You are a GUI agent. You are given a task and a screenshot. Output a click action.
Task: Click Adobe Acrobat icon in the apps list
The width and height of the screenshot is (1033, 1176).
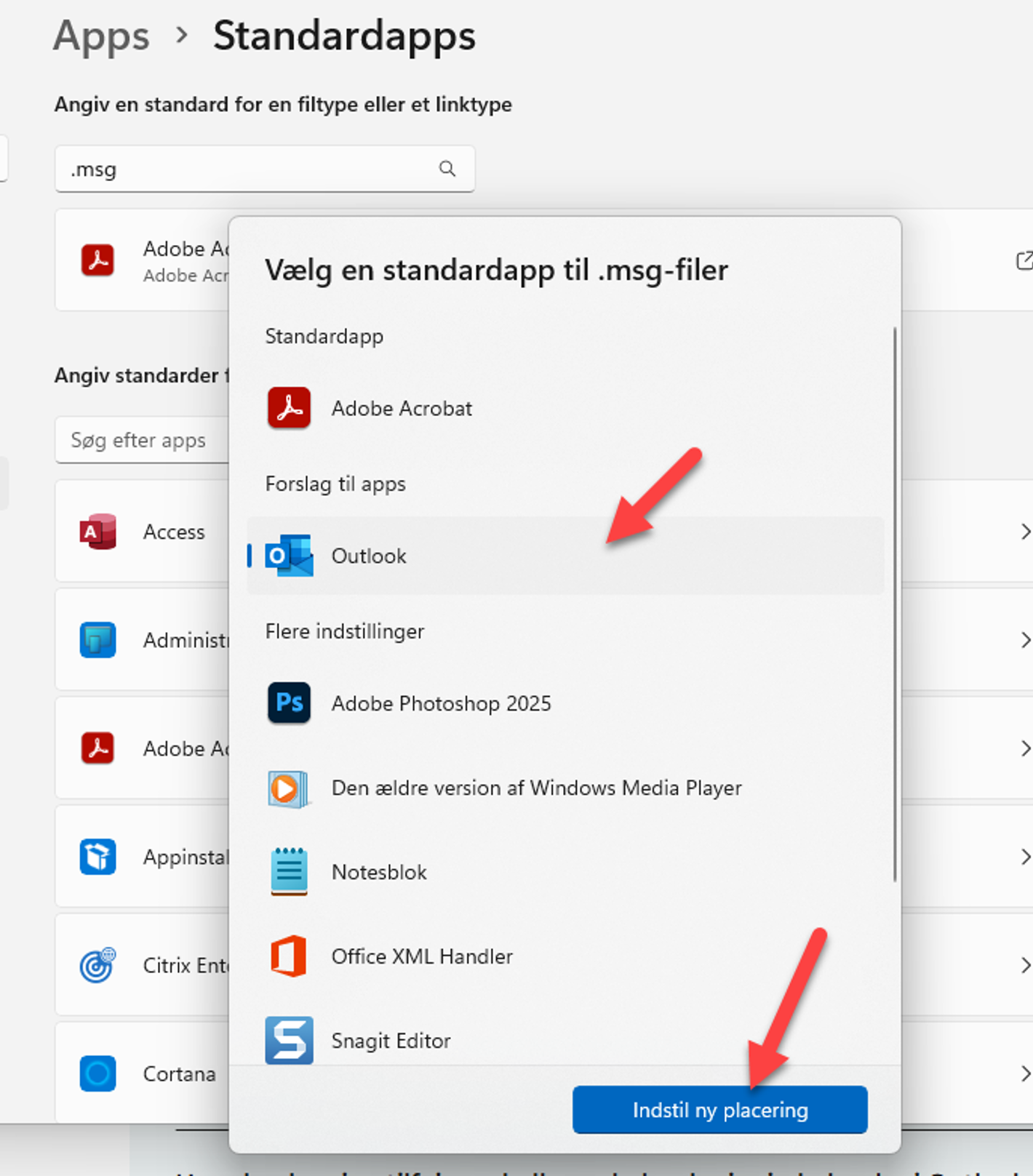tap(97, 748)
